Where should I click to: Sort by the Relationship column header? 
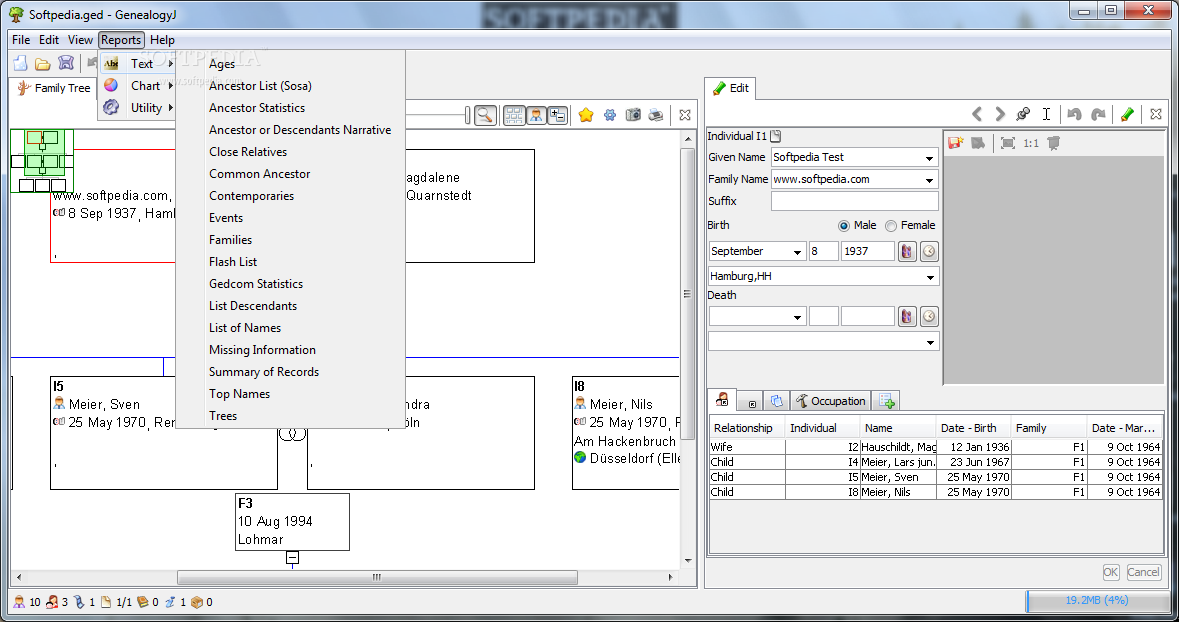pos(747,428)
